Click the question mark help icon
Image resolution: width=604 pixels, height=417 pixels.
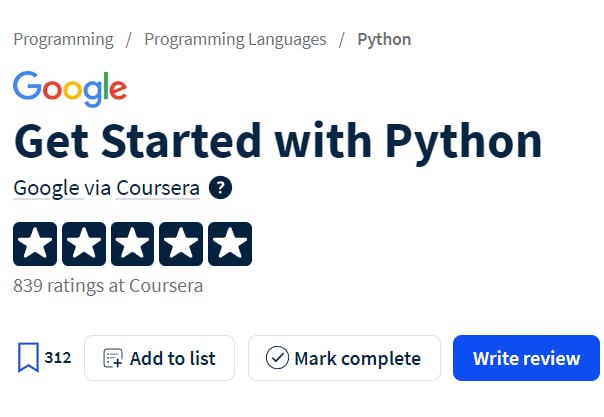tap(220, 188)
